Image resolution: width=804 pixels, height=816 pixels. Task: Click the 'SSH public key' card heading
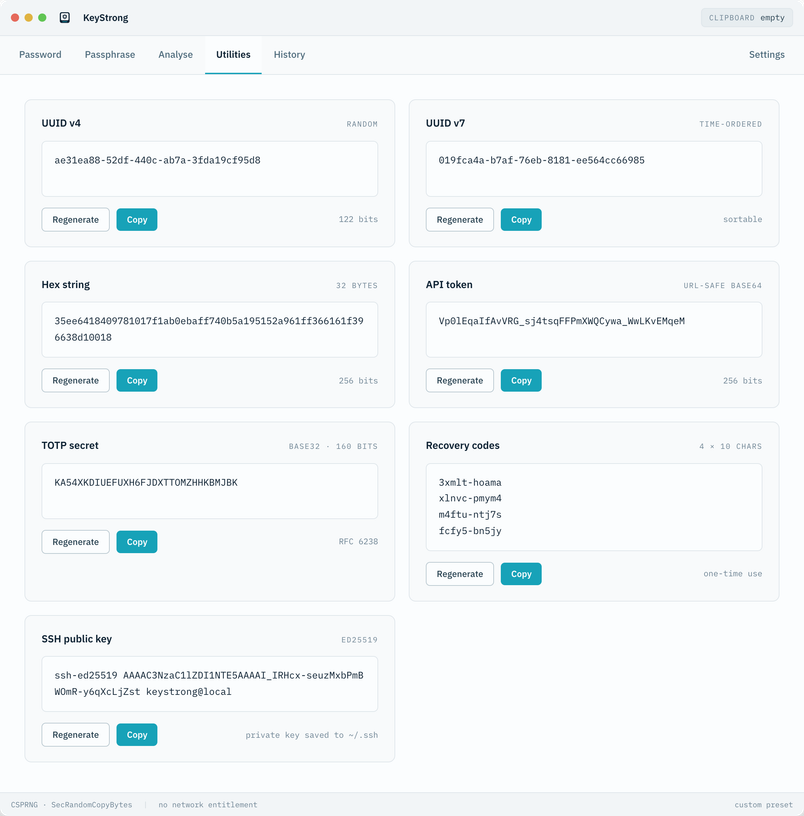click(76, 639)
